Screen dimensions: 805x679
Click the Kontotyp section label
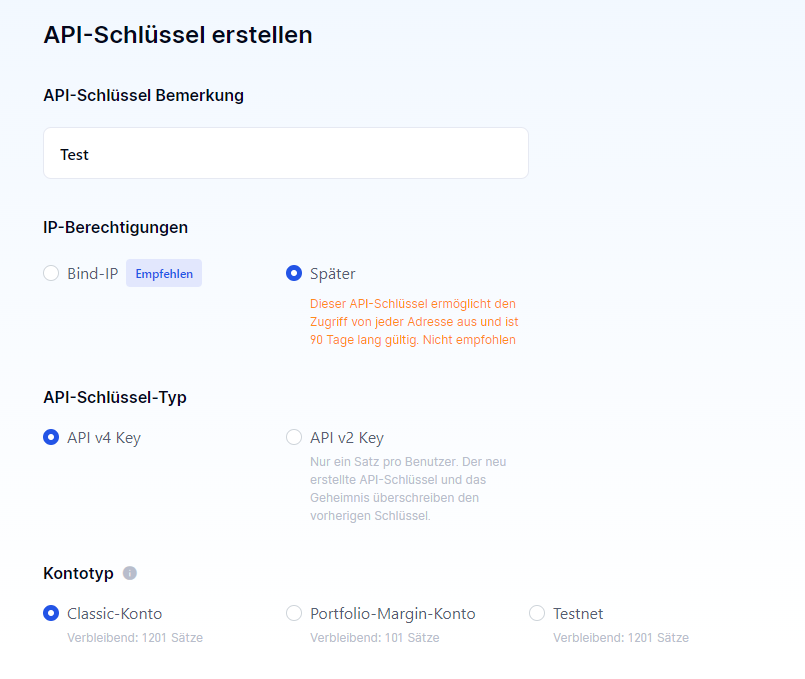pyautogui.click(x=77, y=573)
